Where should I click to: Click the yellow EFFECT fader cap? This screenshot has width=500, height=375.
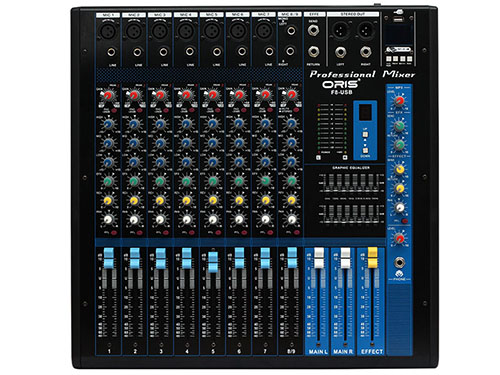click(372, 257)
